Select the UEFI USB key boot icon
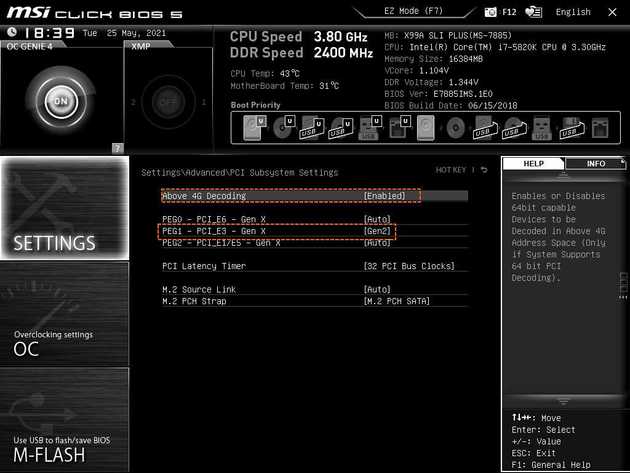630x473 pixels. click(x=370, y=128)
